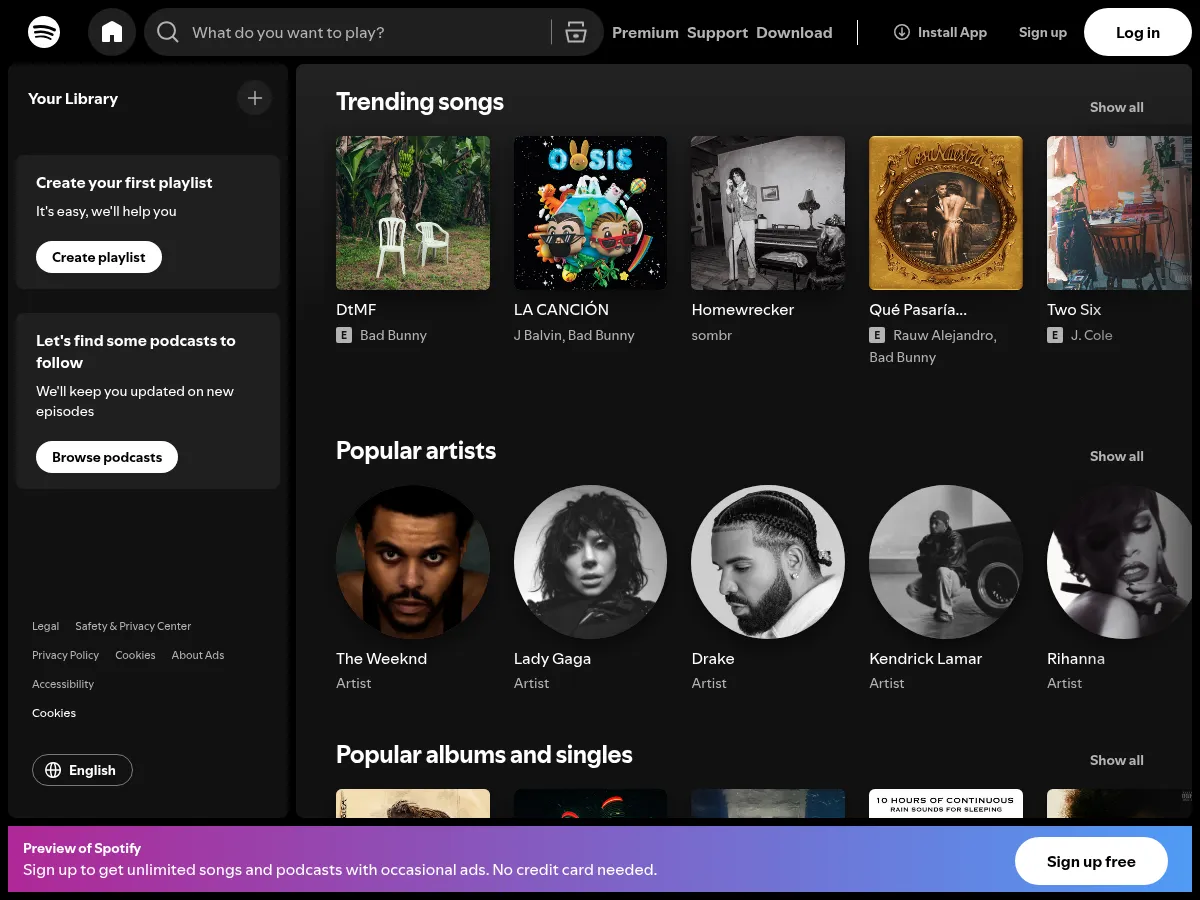Select the Home icon
Screen dimensions: 1200x900
pos(112,31)
